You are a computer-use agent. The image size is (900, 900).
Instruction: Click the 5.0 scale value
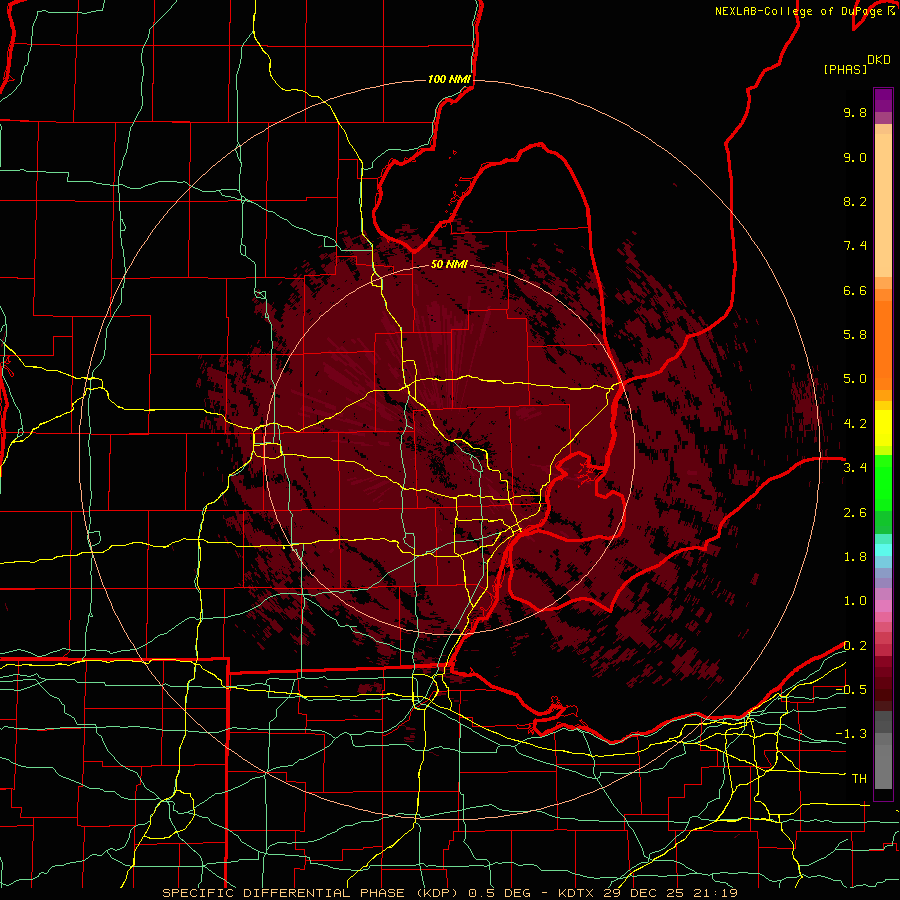tap(855, 379)
